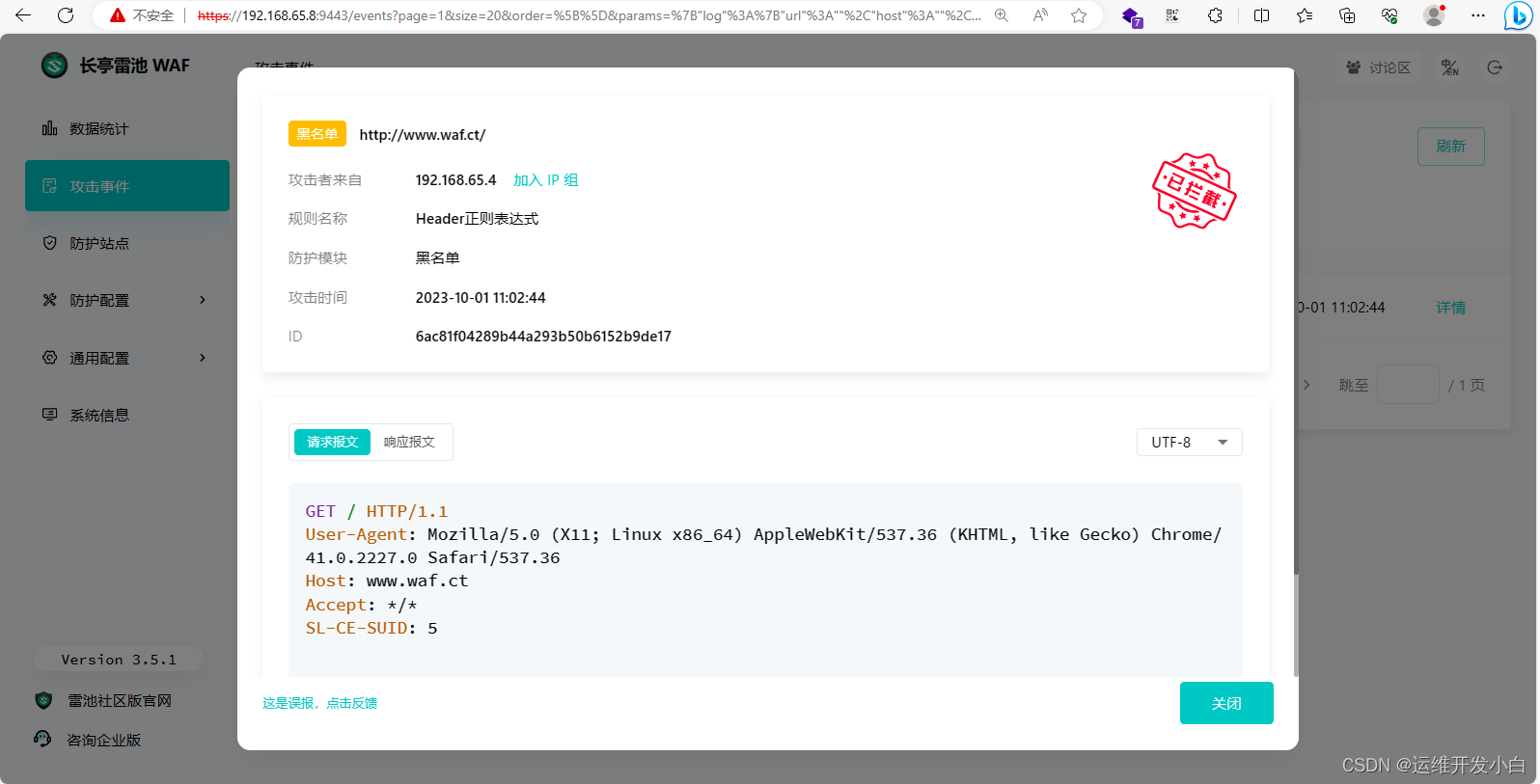1540x784 pixels.
Task: Click the browser back arrow
Action: click(23, 15)
